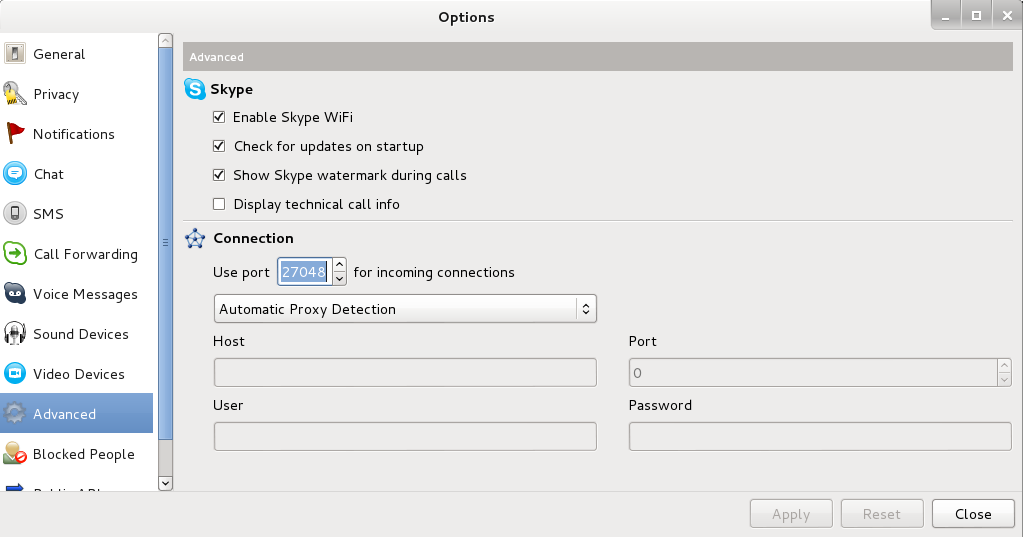Click the sidebar scrollbar thumb
This screenshot has width=1023, height=537.
(165, 243)
